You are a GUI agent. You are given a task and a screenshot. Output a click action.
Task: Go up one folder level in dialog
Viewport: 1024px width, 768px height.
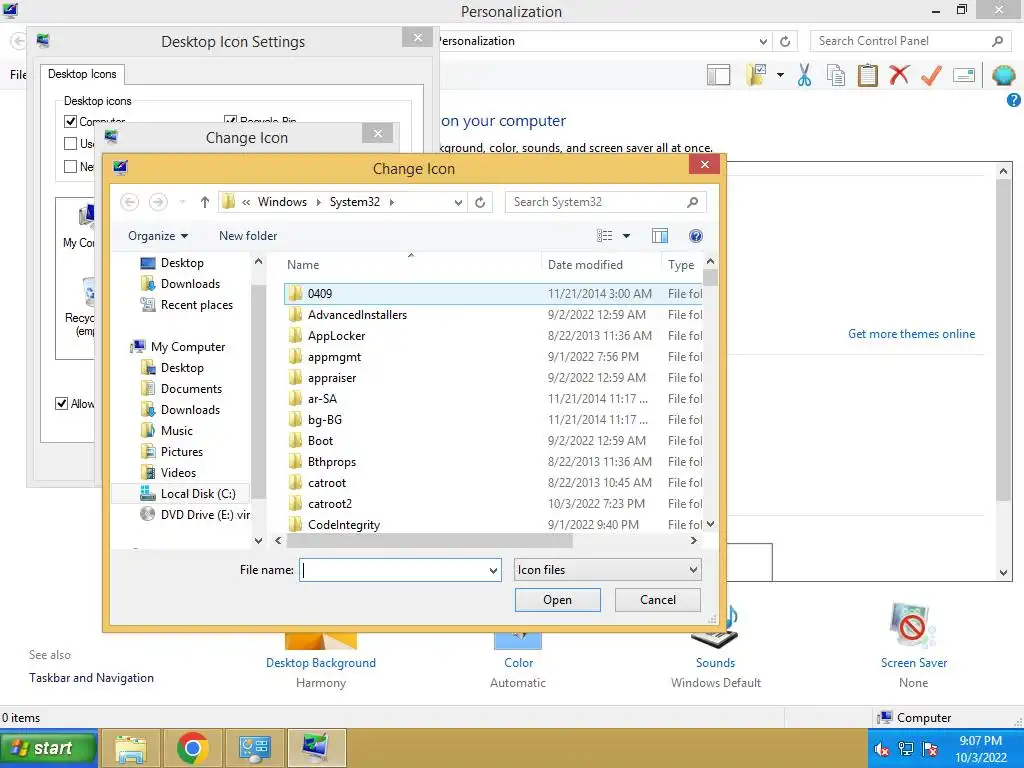click(204, 202)
